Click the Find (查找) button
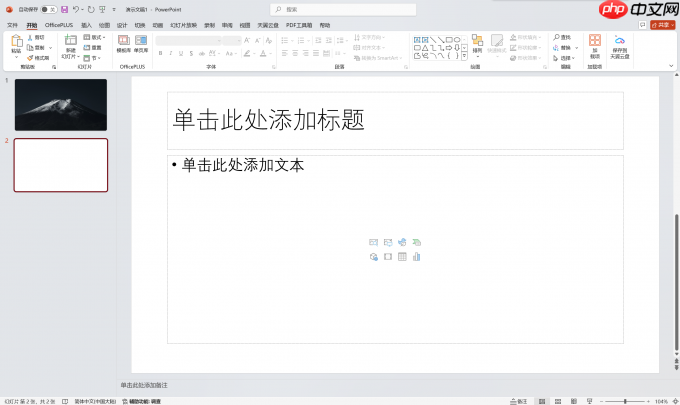Viewport: 680px width, 405px height. pos(562,37)
